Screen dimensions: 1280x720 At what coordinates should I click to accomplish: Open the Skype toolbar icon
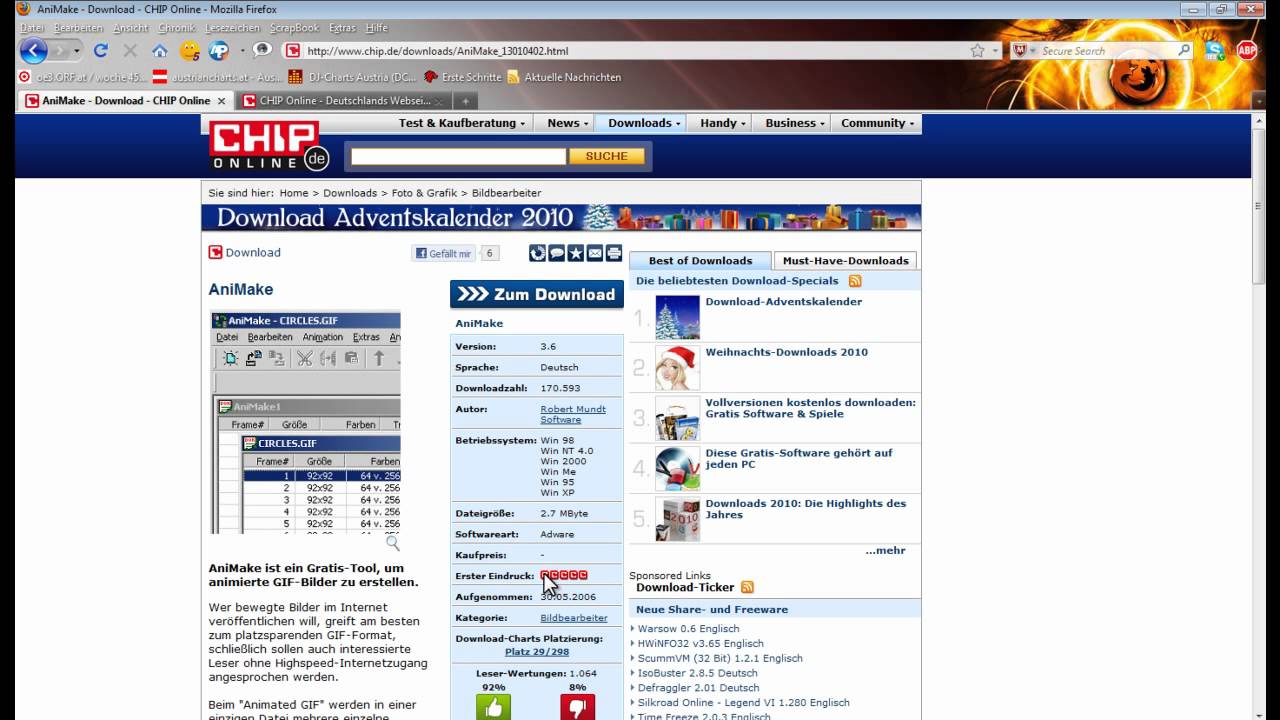tap(1215, 50)
